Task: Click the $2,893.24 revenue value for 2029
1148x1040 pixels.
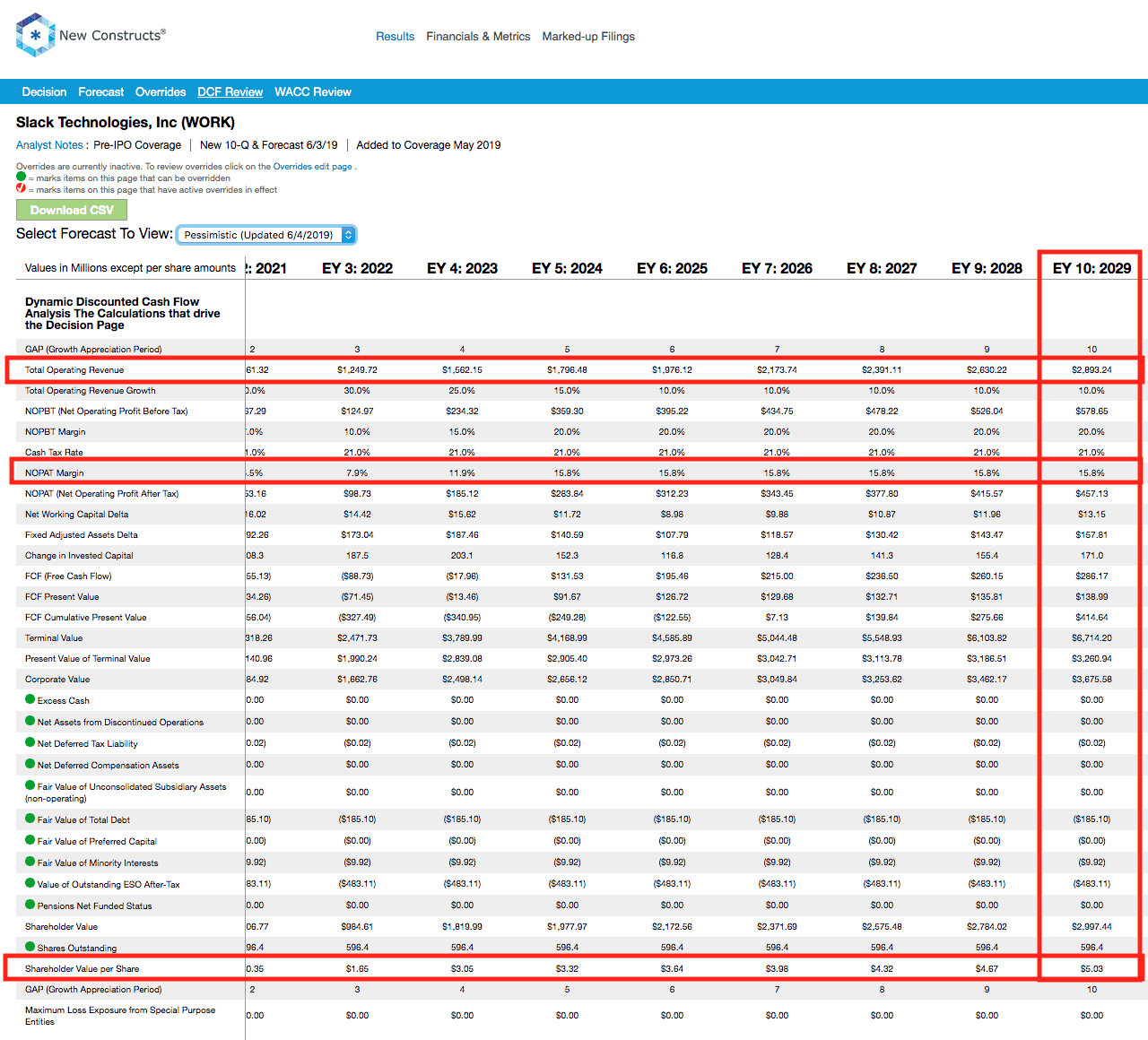Action: 1091,370
